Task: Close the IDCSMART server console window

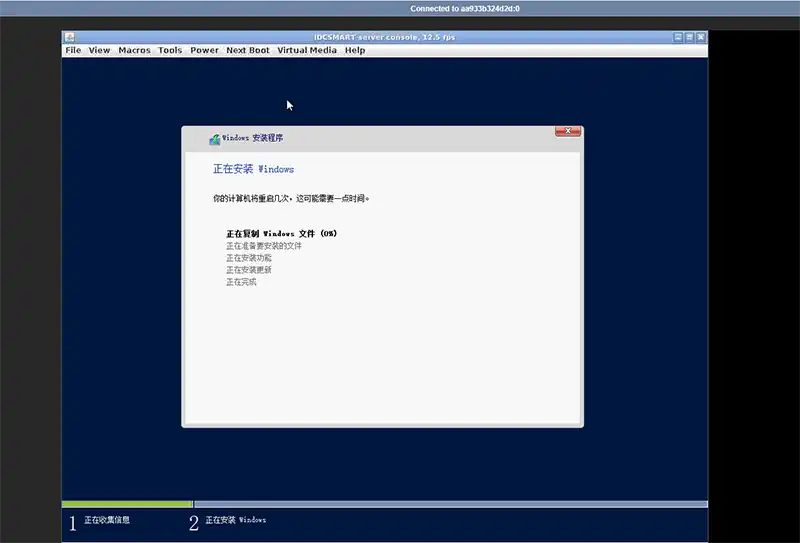Action: [x=701, y=37]
